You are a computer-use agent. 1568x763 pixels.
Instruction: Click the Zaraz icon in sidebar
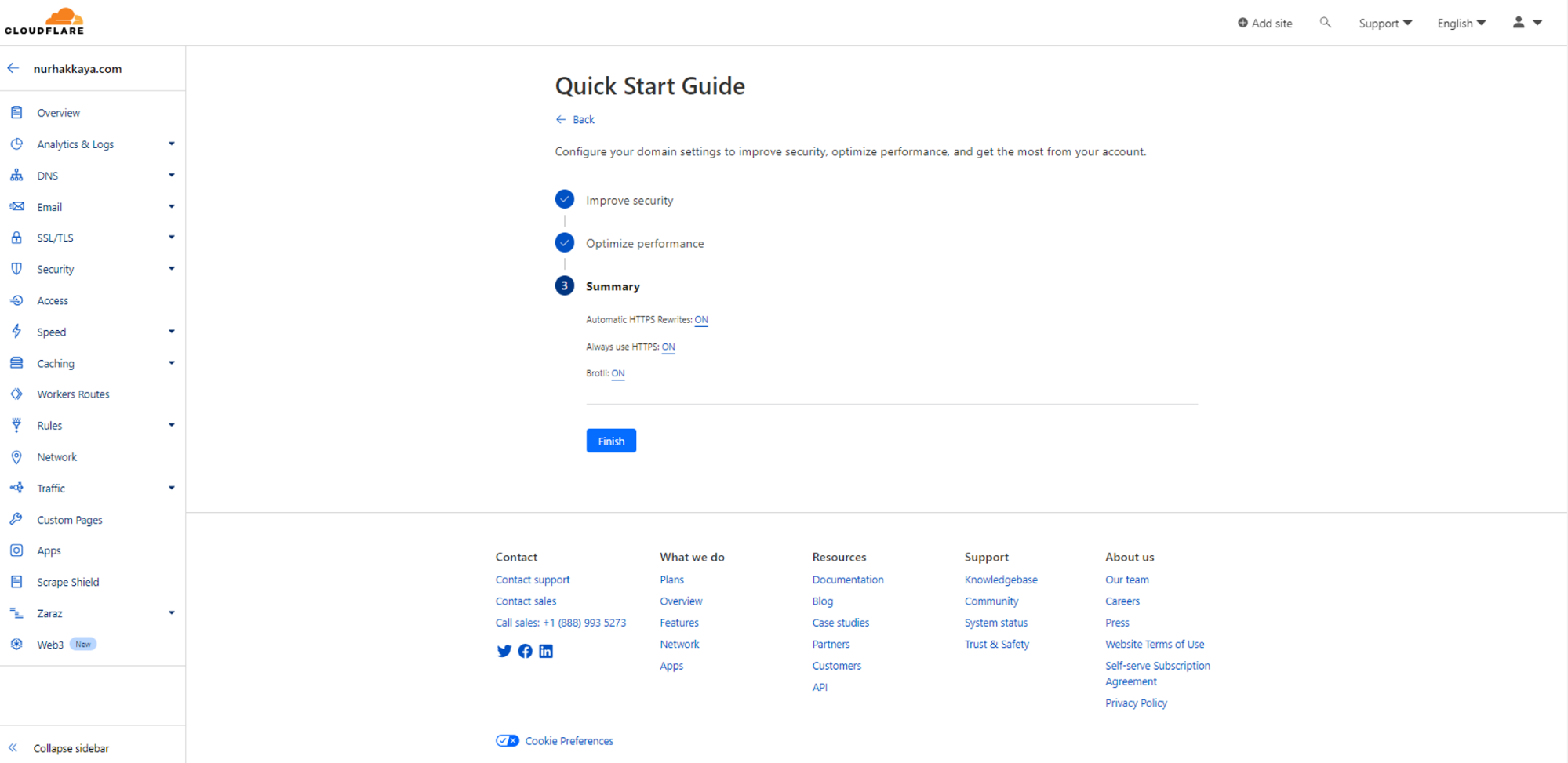[16, 613]
